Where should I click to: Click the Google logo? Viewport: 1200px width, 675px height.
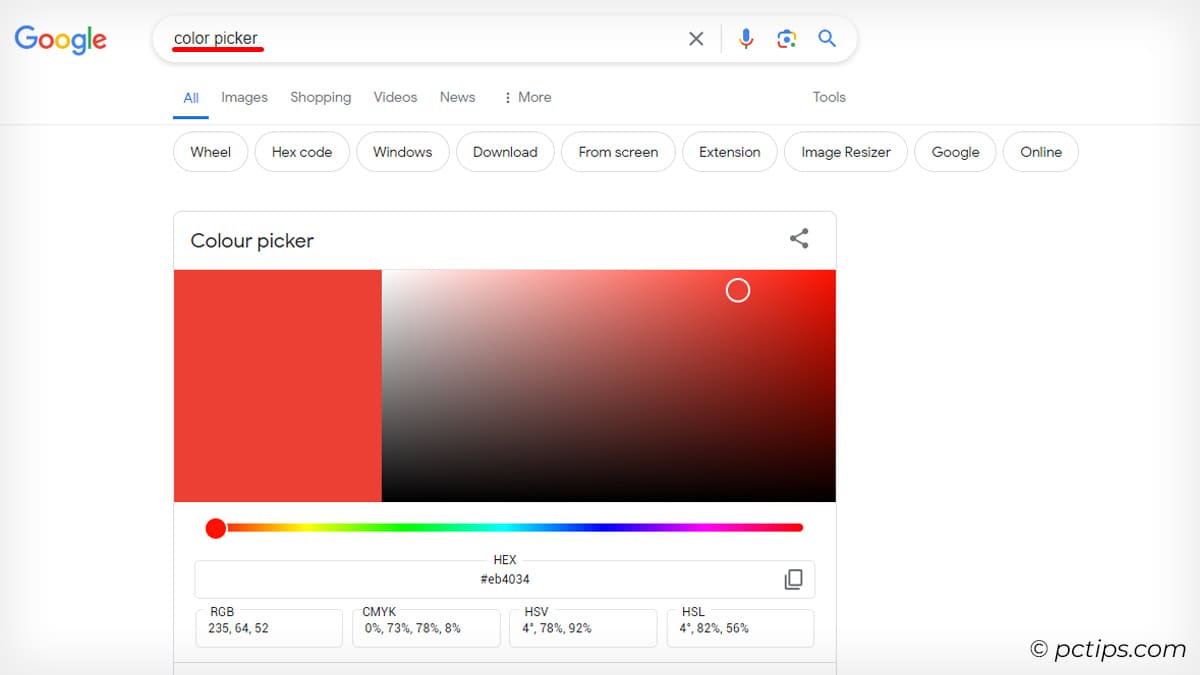coord(60,40)
